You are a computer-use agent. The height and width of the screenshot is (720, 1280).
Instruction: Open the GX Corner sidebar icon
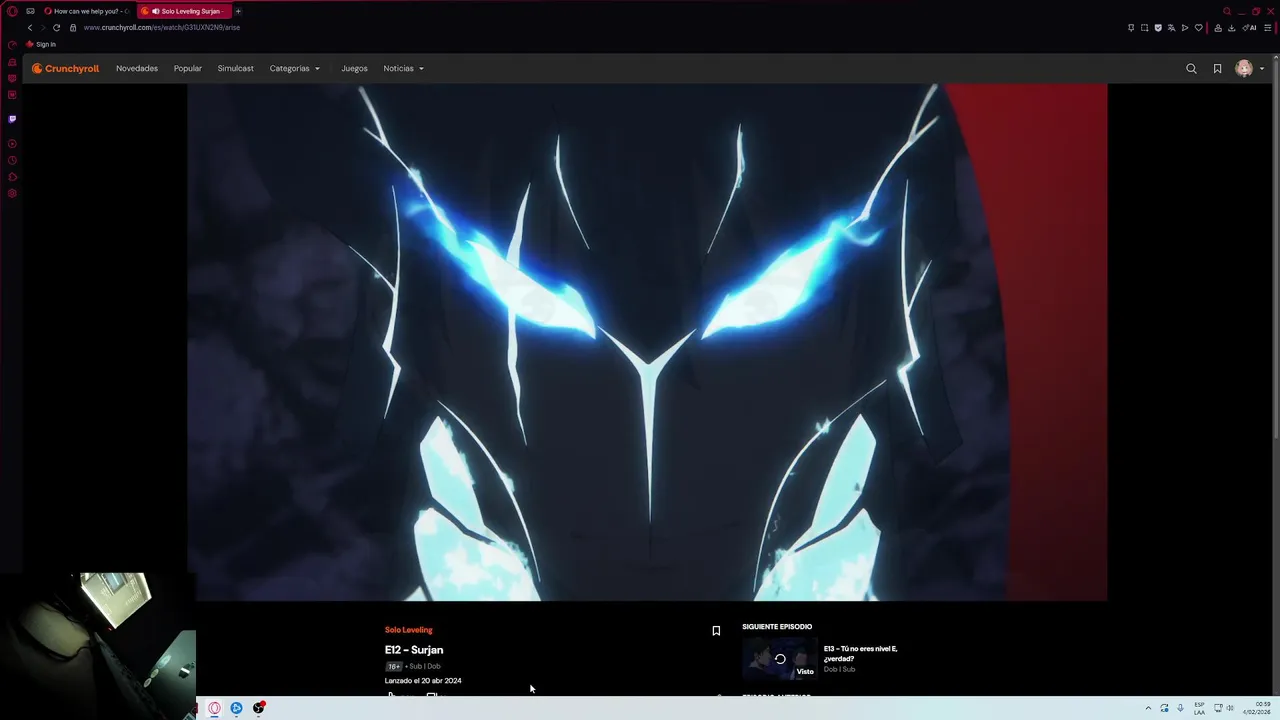click(12, 62)
